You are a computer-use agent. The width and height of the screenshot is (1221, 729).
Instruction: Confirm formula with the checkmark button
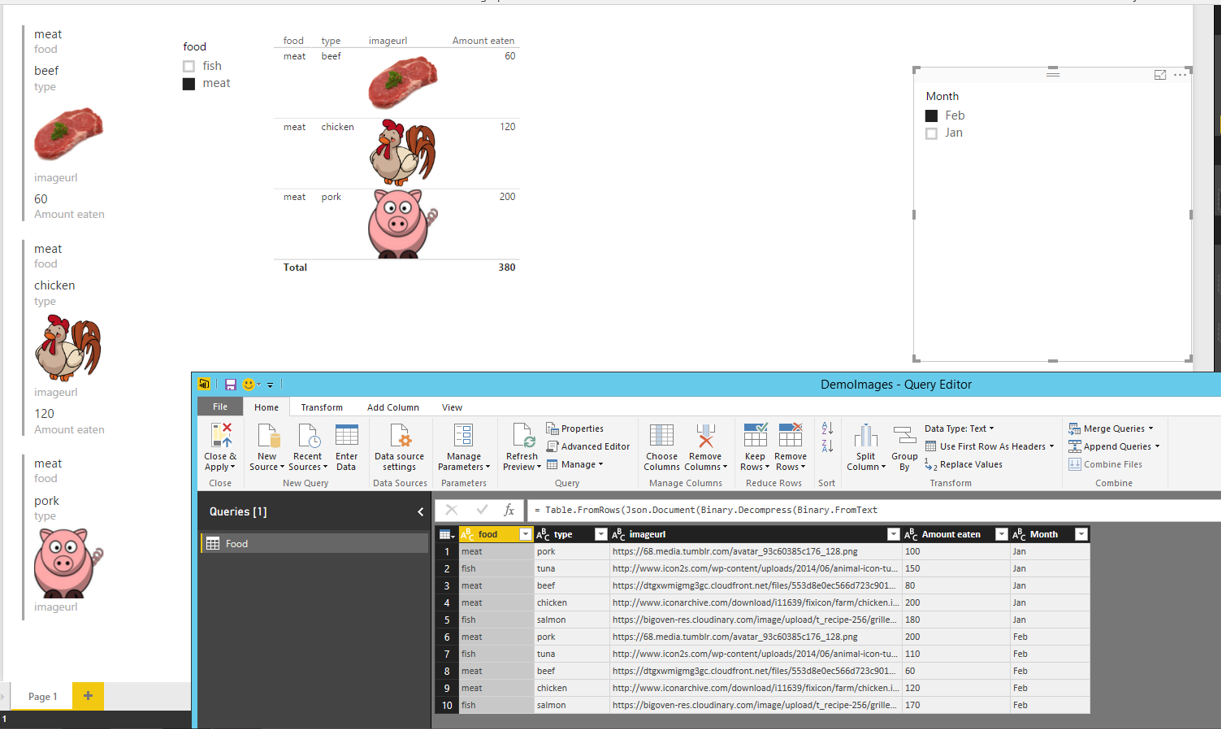tap(481, 510)
